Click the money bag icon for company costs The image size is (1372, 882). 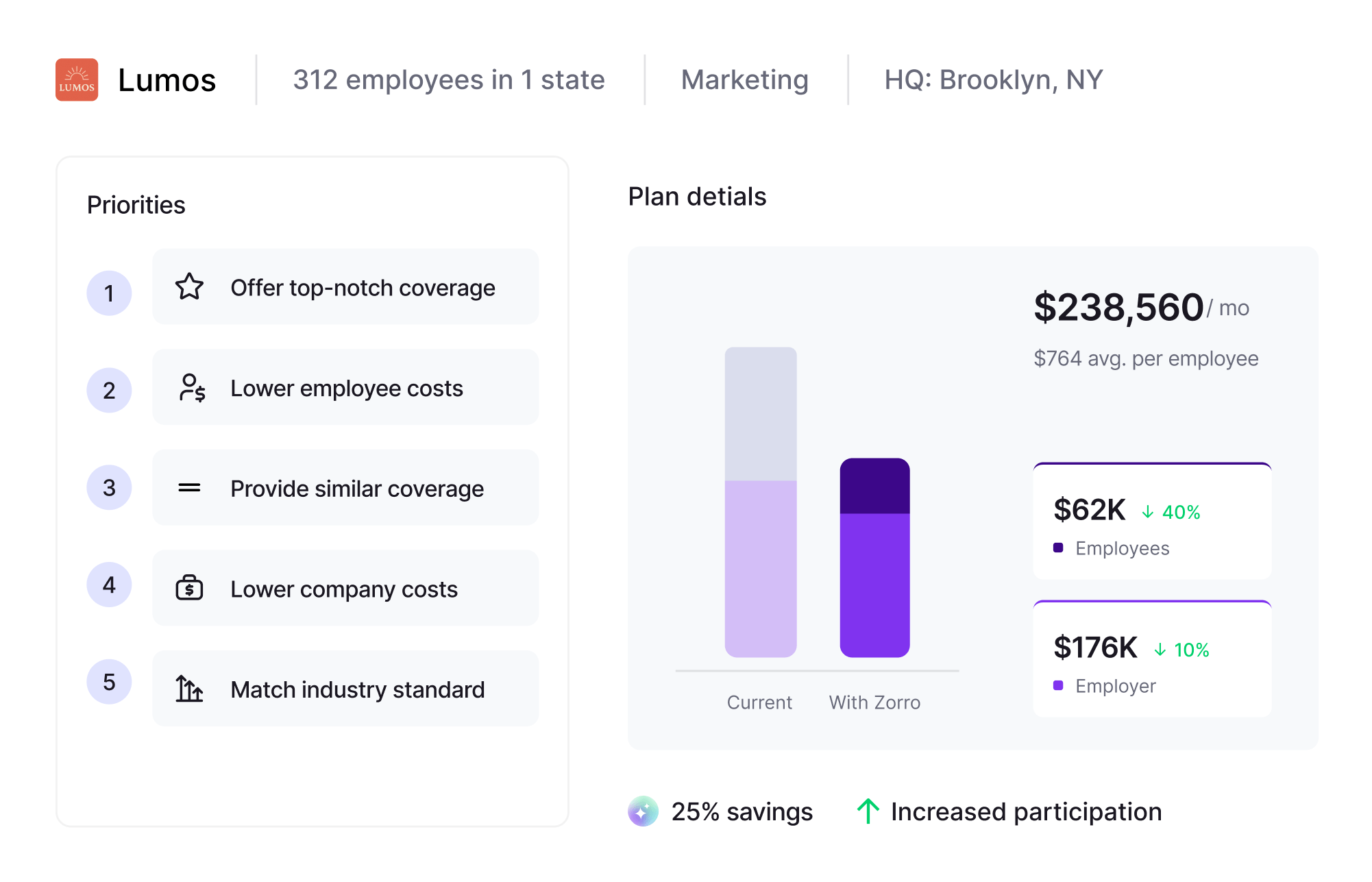(x=189, y=588)
